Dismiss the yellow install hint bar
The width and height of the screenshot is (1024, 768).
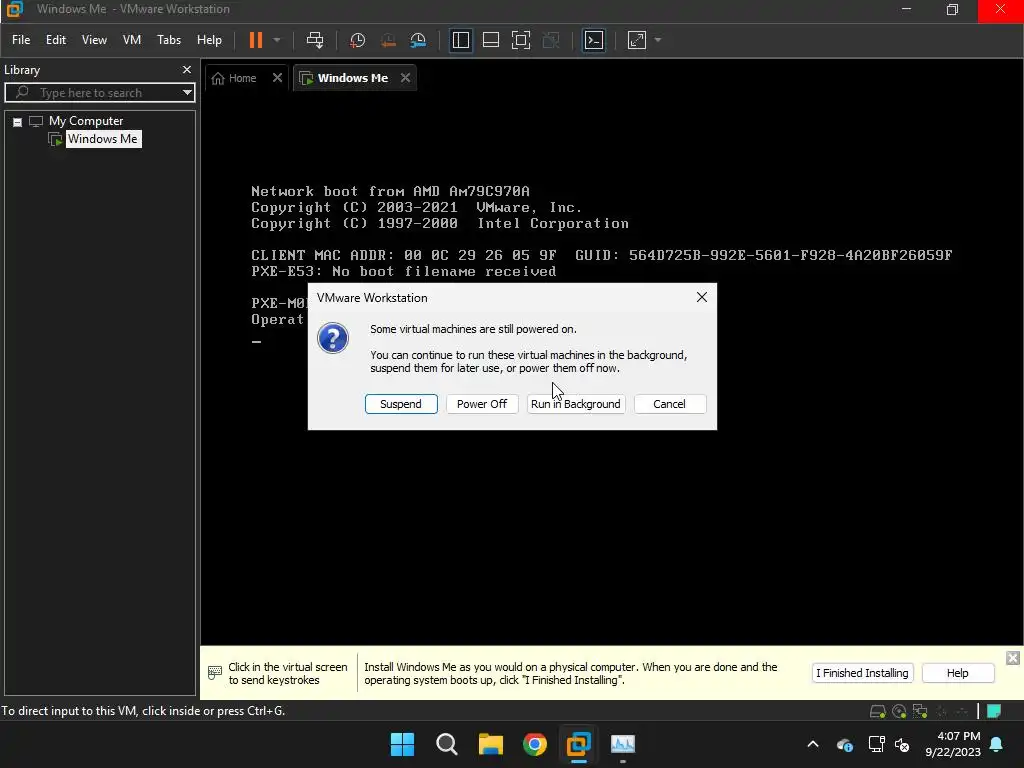tap(1012, 658)
